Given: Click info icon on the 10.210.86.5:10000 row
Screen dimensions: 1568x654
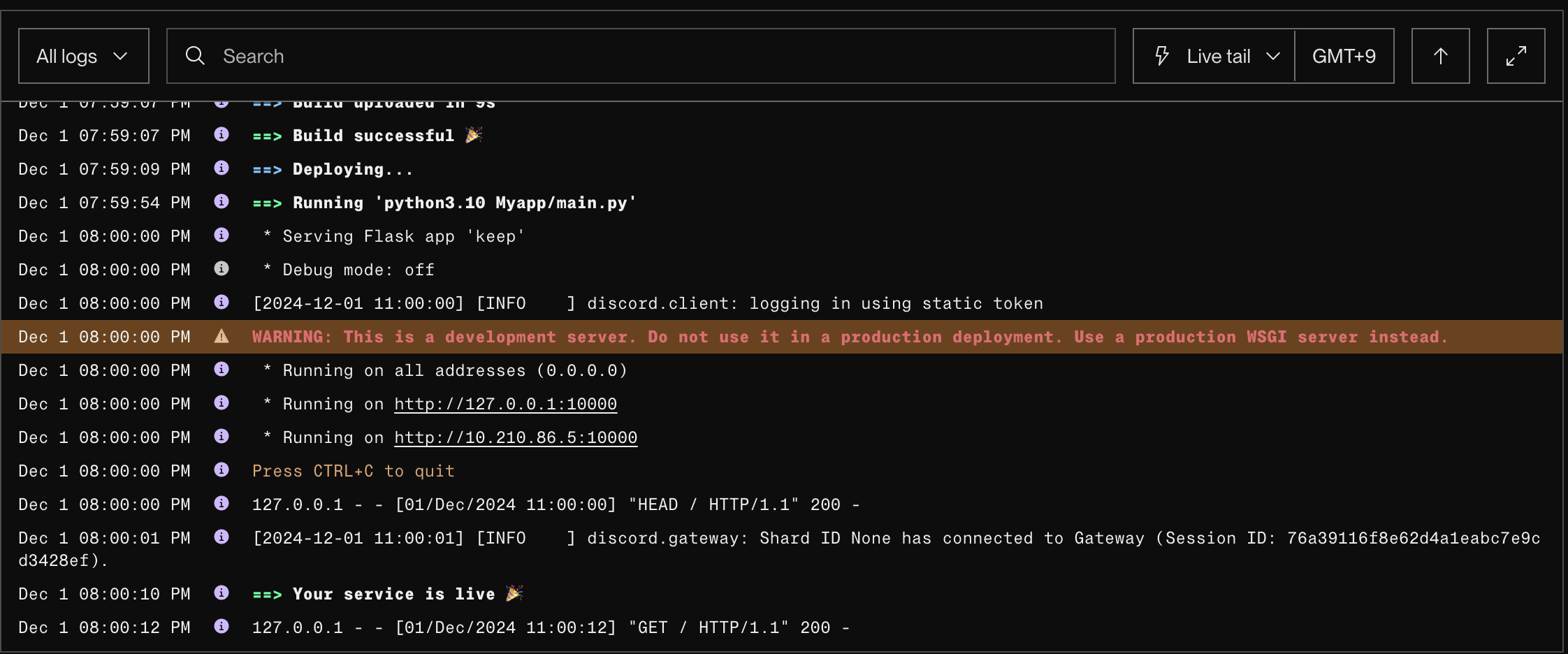Looking at the screenshot, I should click(x=222, y=436).
